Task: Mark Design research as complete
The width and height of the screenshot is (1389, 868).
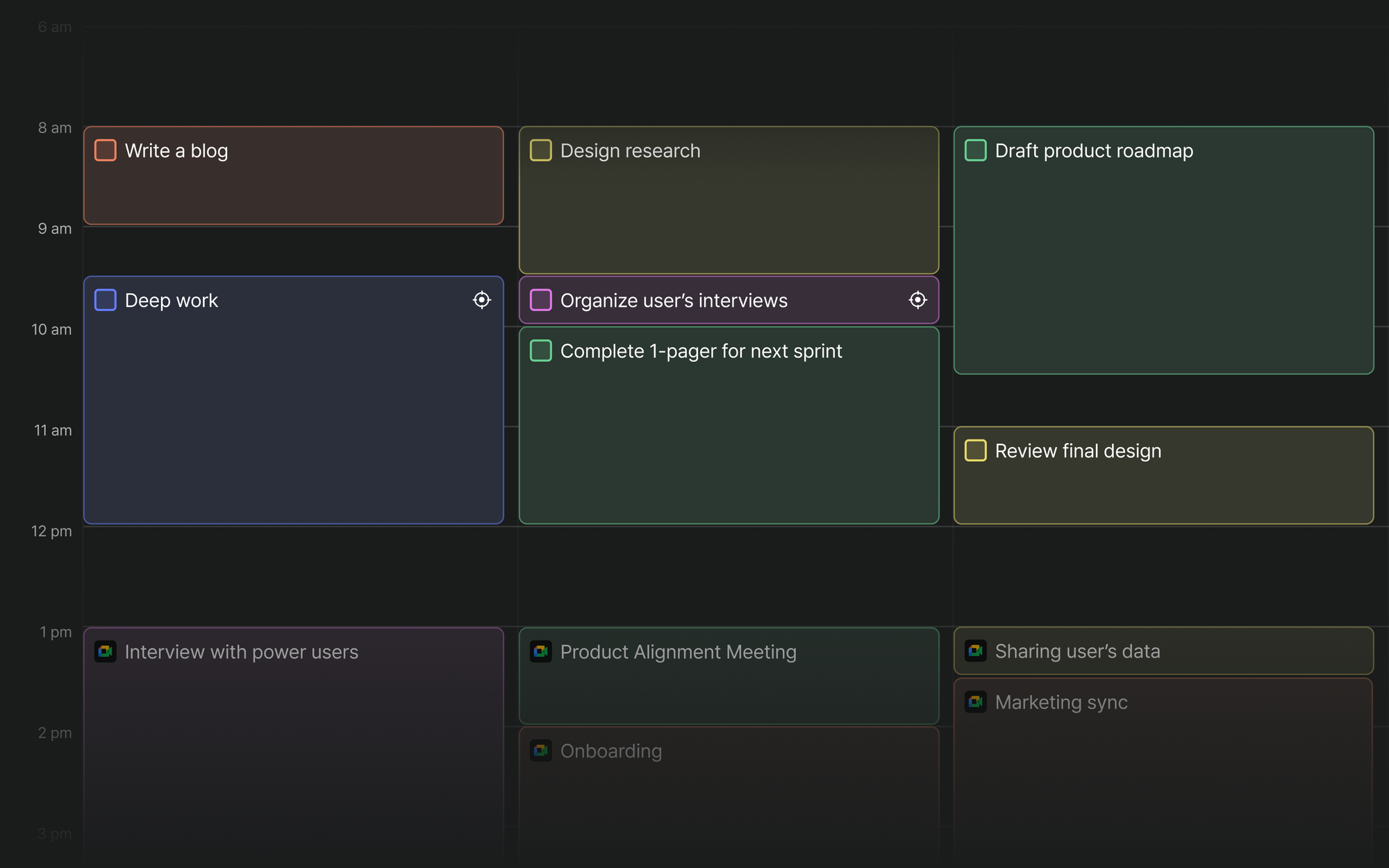Action: 540,151
